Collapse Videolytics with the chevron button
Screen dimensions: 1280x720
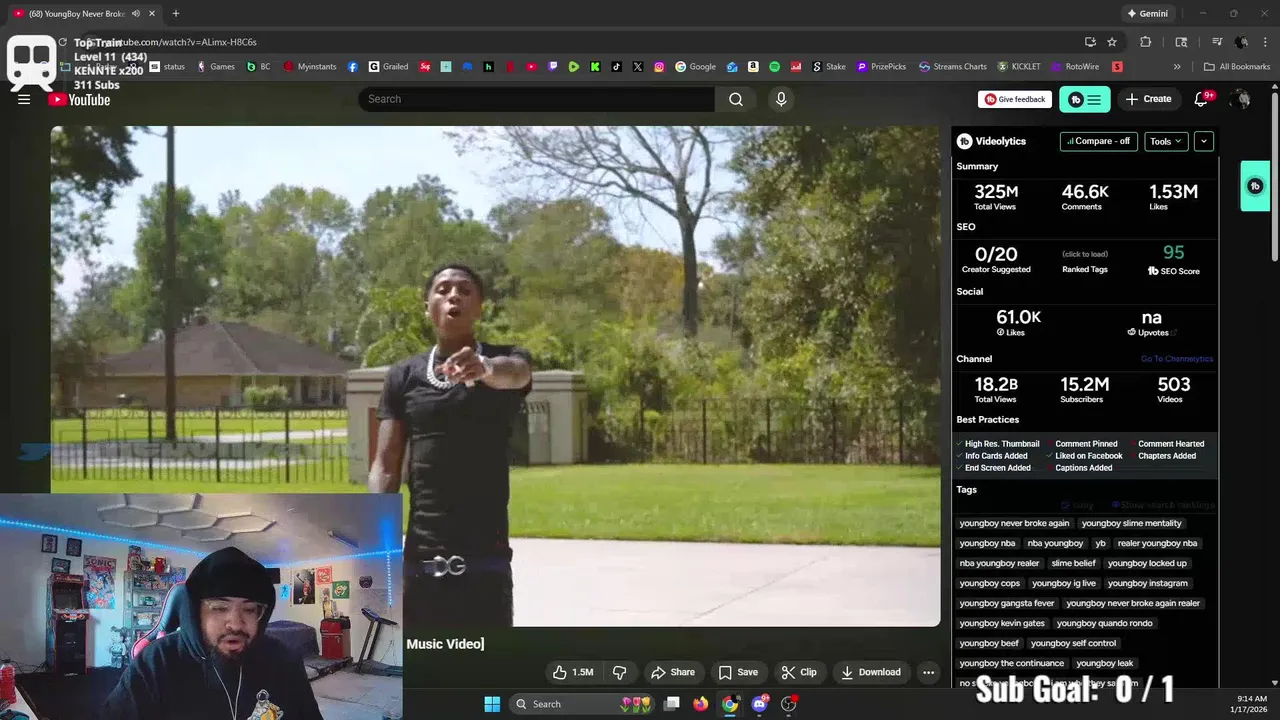coord(1203,141)
